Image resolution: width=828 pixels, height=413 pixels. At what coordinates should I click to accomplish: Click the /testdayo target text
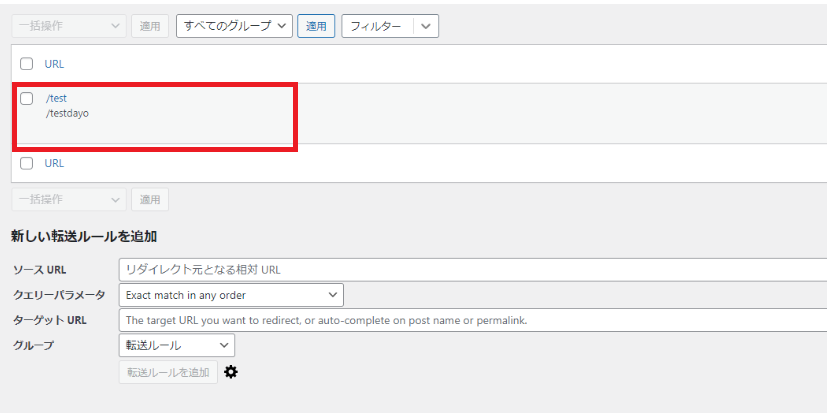click(x=67, y=113)
